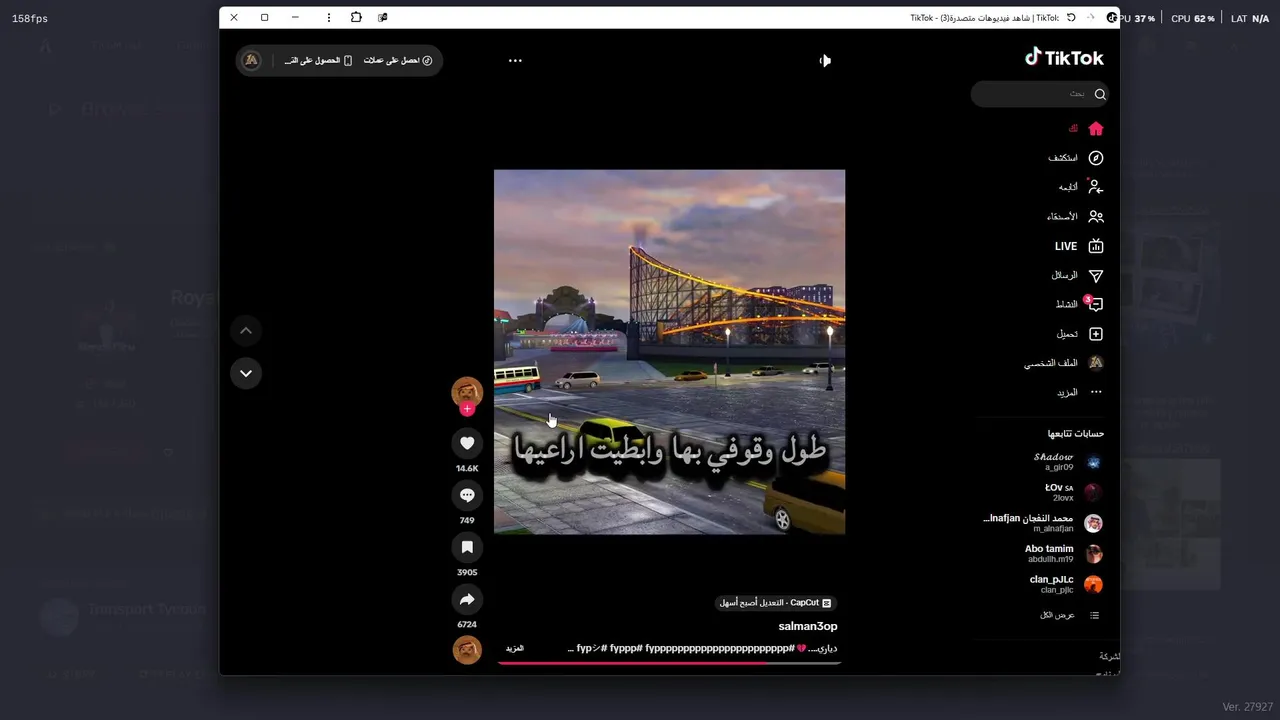Screen dimensions: 1280x720
Task: Open followed account a_gir09
Action: [x=1066, y=462]
